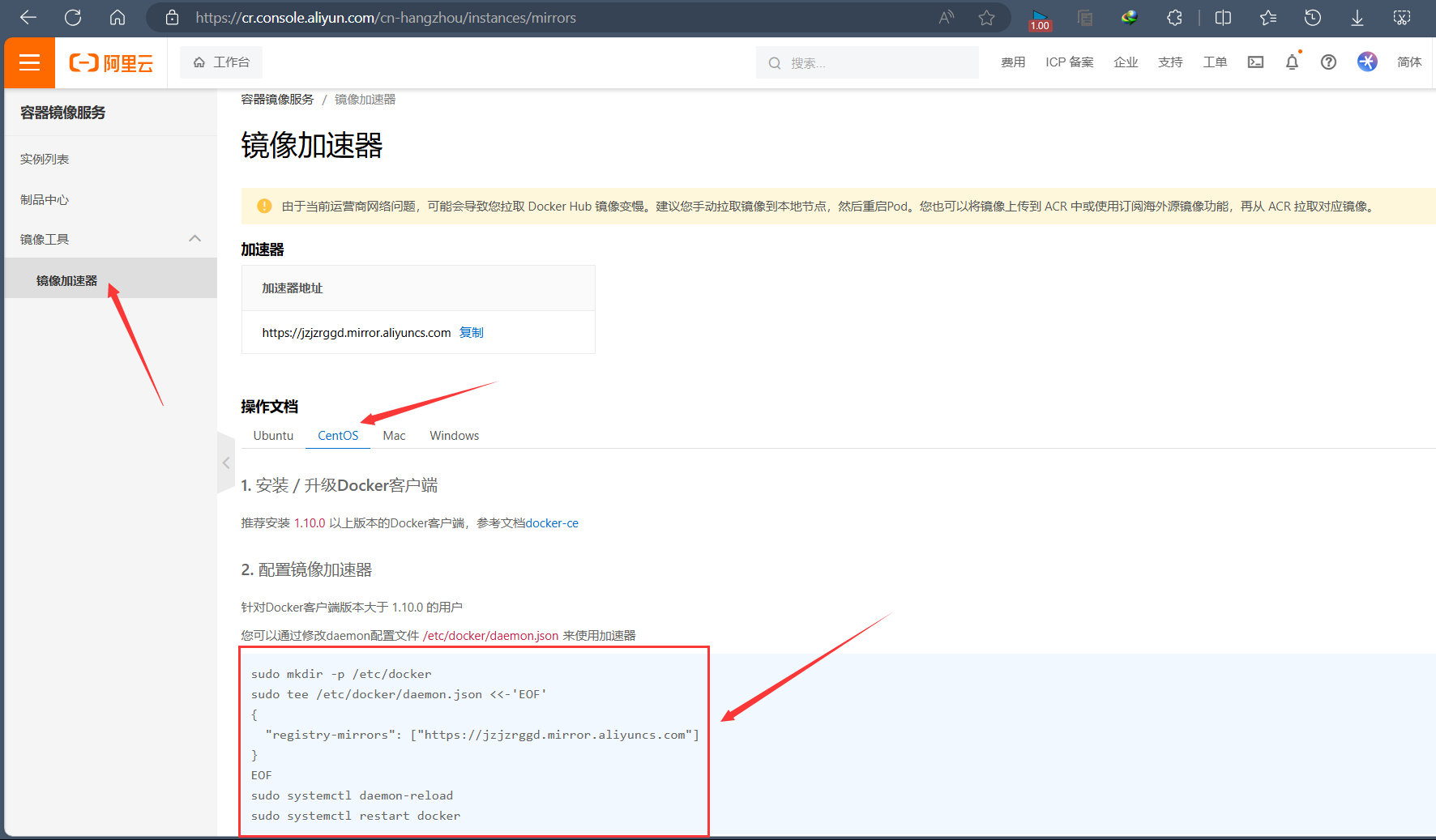Open the browser extensions puzzle icon

(1174, 17)
